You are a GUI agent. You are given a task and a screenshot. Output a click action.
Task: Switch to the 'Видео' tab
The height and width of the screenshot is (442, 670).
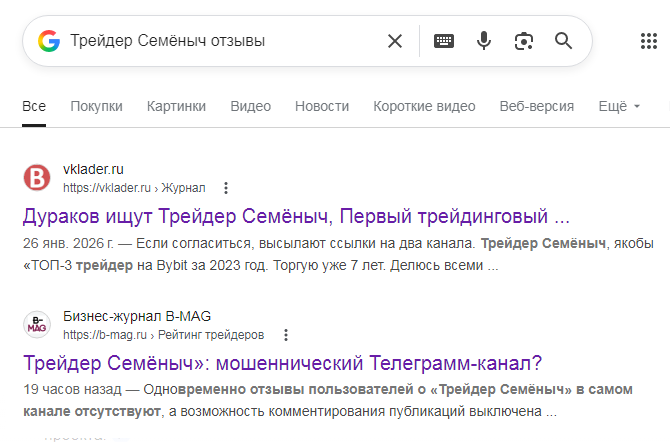click(x=250, y=106)
